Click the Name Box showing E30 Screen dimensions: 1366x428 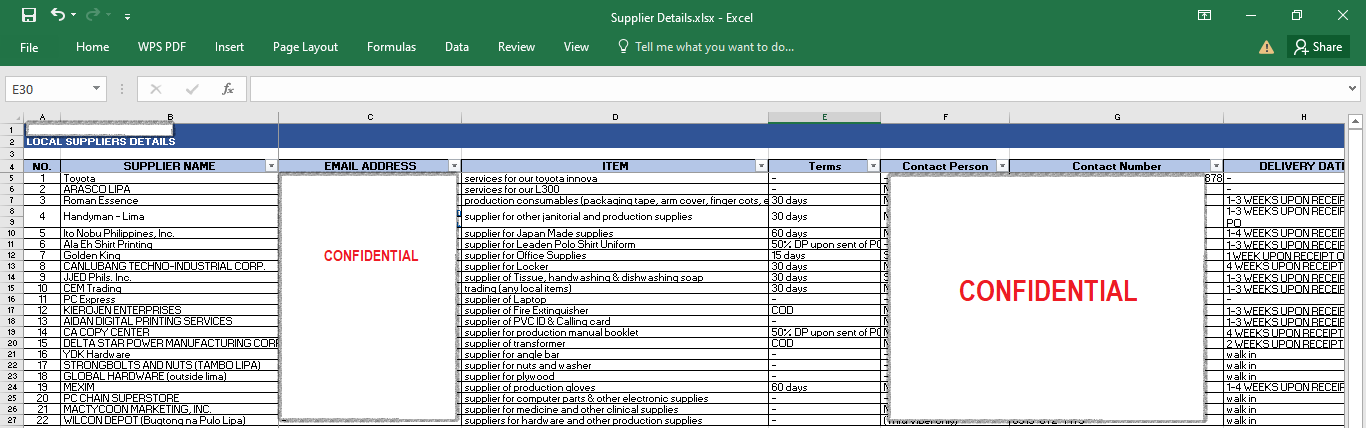point(48,89)
